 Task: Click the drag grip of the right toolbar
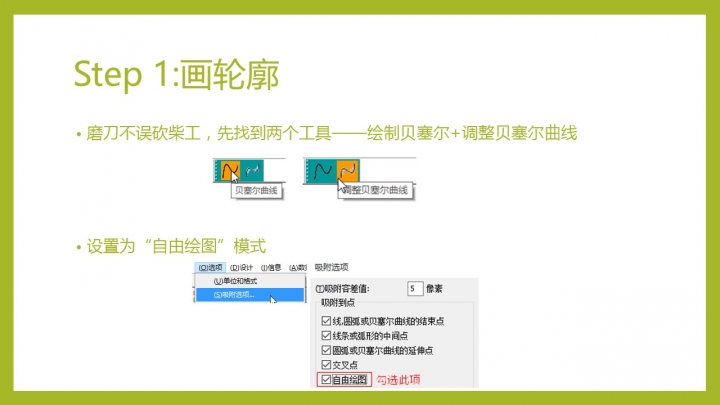(306, 171)
